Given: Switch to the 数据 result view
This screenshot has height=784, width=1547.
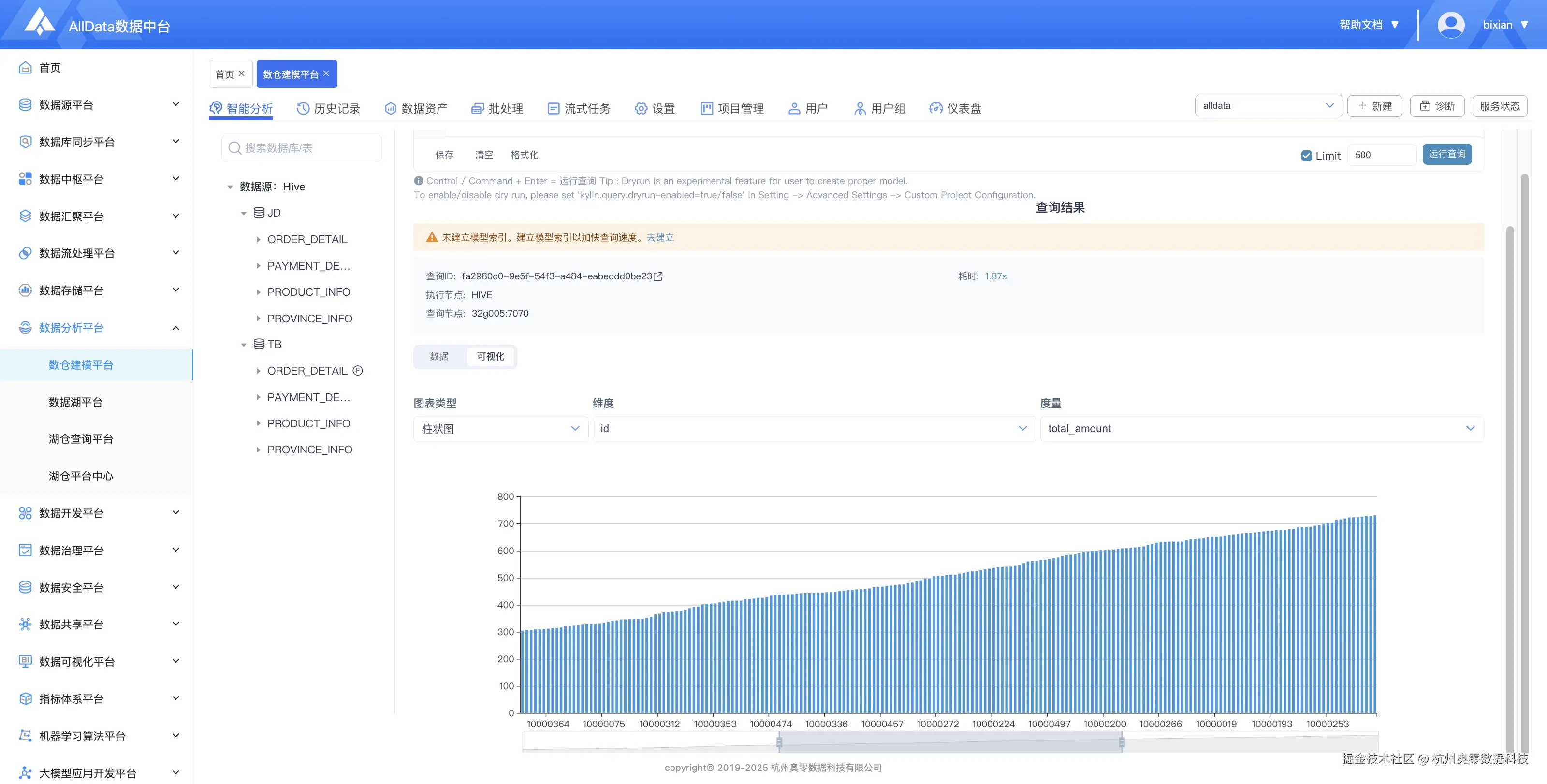Looking at the screenshot, I should (439, 357).
